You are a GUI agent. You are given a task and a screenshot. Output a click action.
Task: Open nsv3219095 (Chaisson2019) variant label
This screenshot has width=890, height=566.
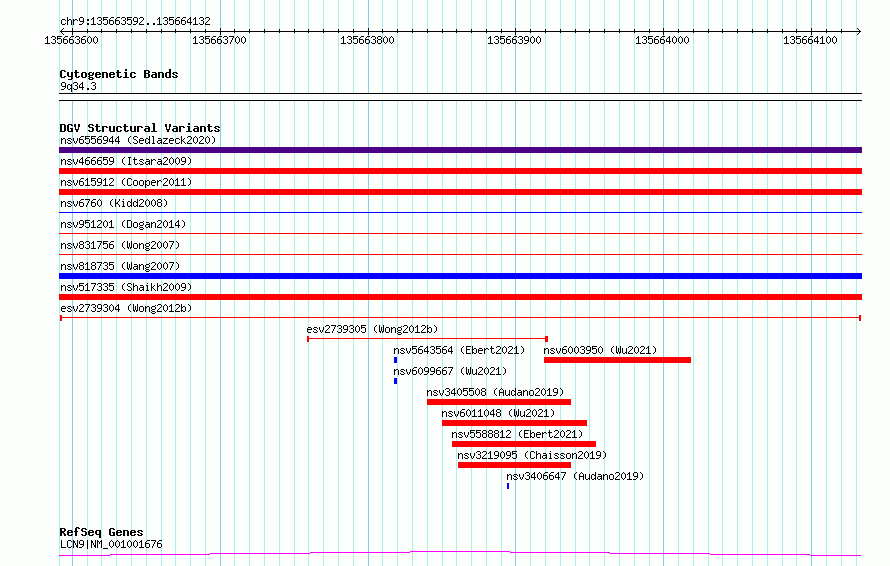(532, 455)
